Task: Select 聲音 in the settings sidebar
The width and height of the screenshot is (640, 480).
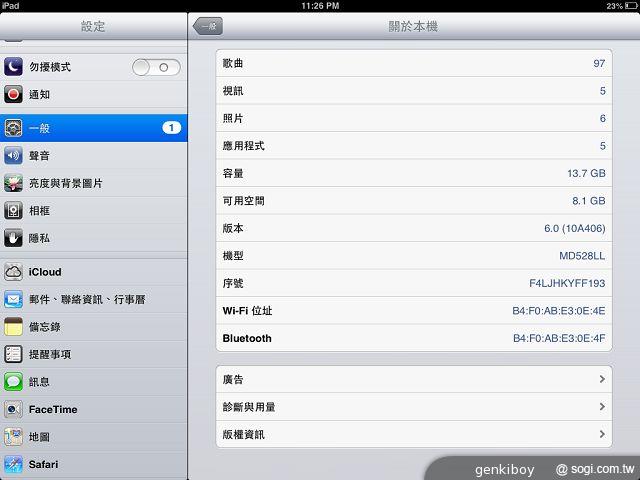Action: tap(93, 156)
